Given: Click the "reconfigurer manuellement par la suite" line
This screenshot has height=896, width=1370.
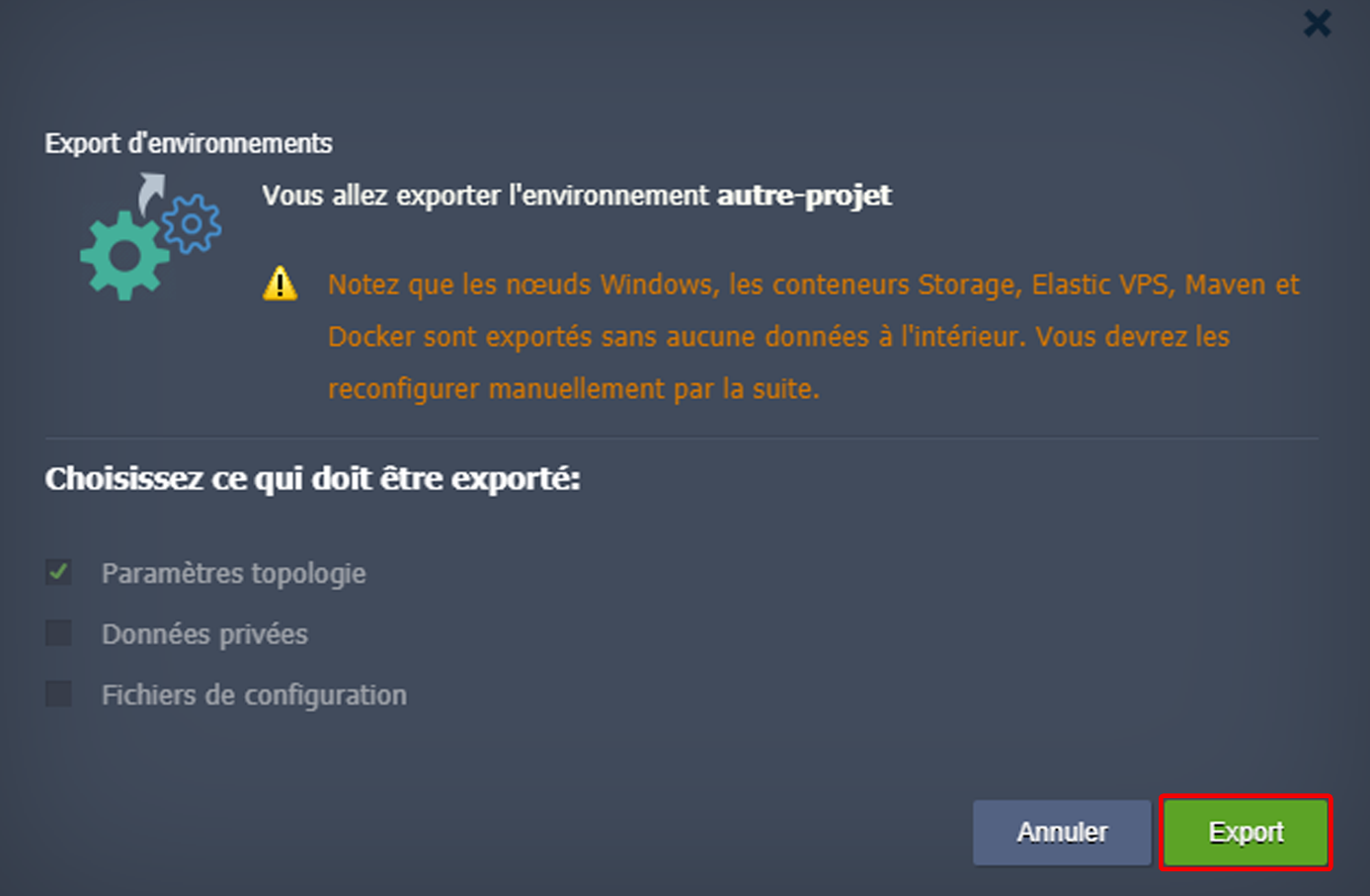Looking at the screenshot, I should pos(573,389).
